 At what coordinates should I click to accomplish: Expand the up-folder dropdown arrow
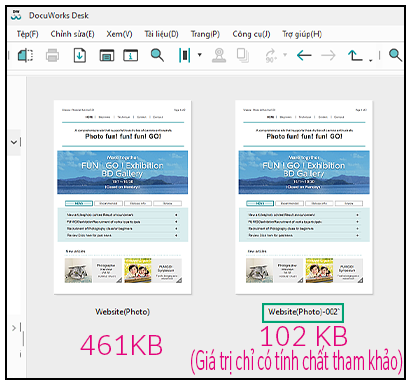[371, 60]
